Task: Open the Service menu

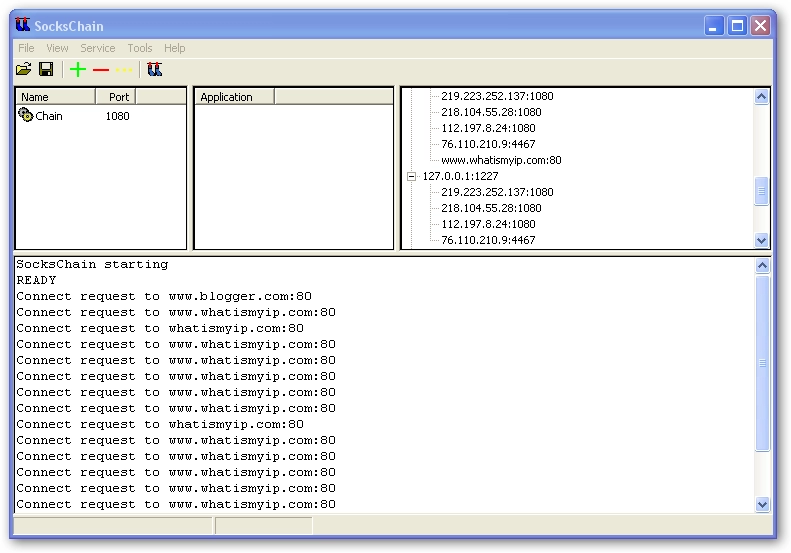Action: pyautogui.click(x=98, y=48)
